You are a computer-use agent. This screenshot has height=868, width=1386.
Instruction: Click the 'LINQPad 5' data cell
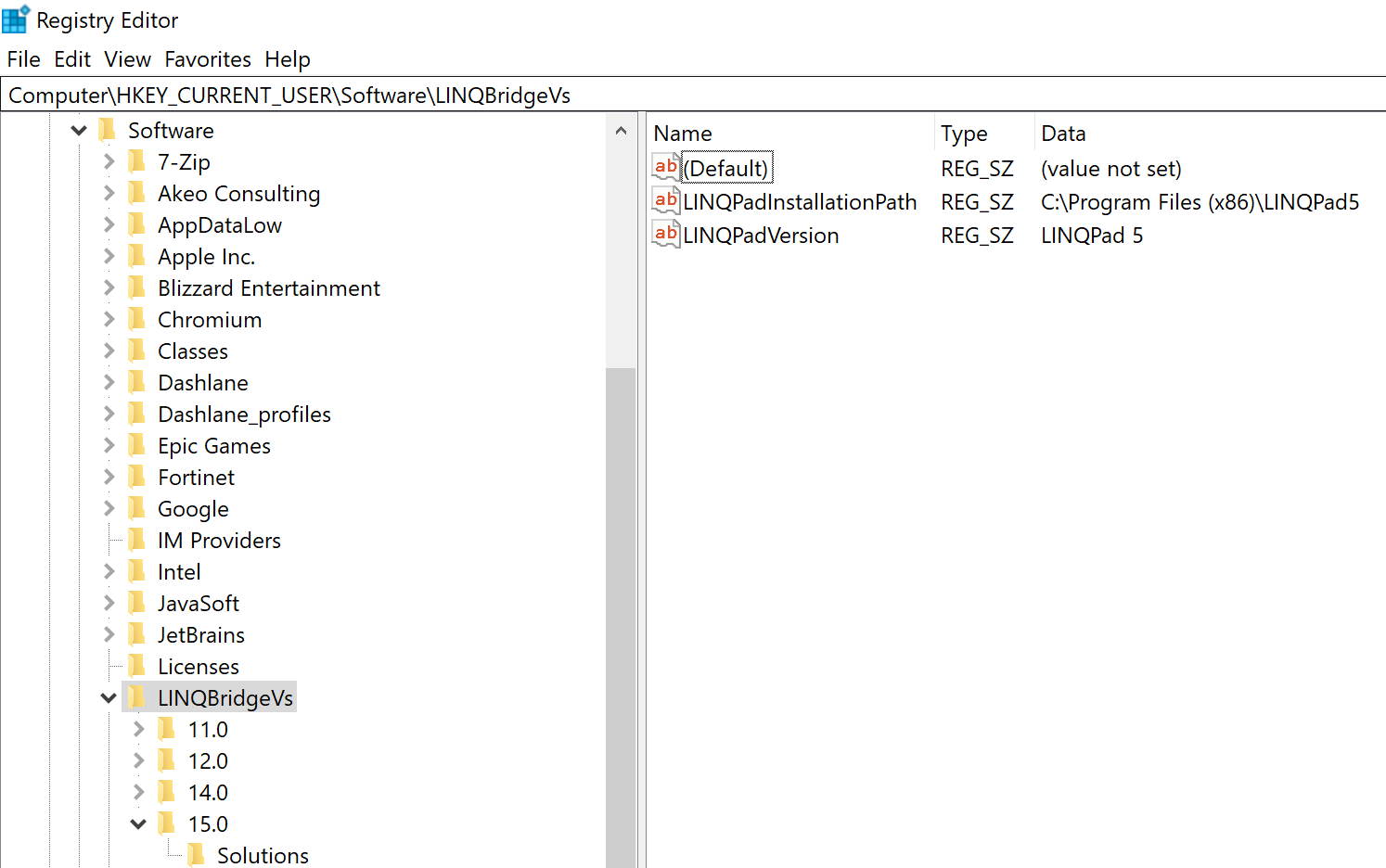pos(1092,235)
